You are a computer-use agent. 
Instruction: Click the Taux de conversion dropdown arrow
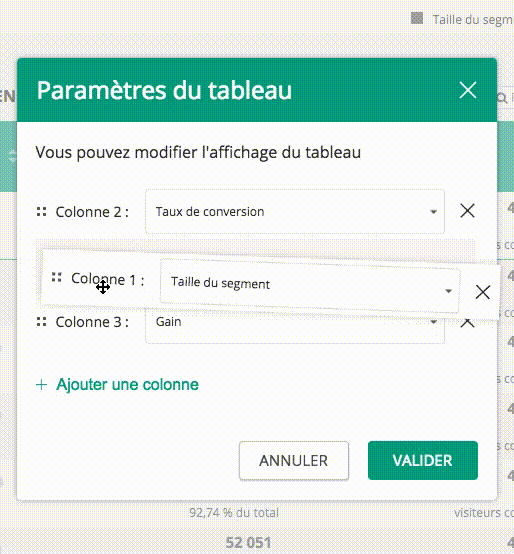pos(433,212)
